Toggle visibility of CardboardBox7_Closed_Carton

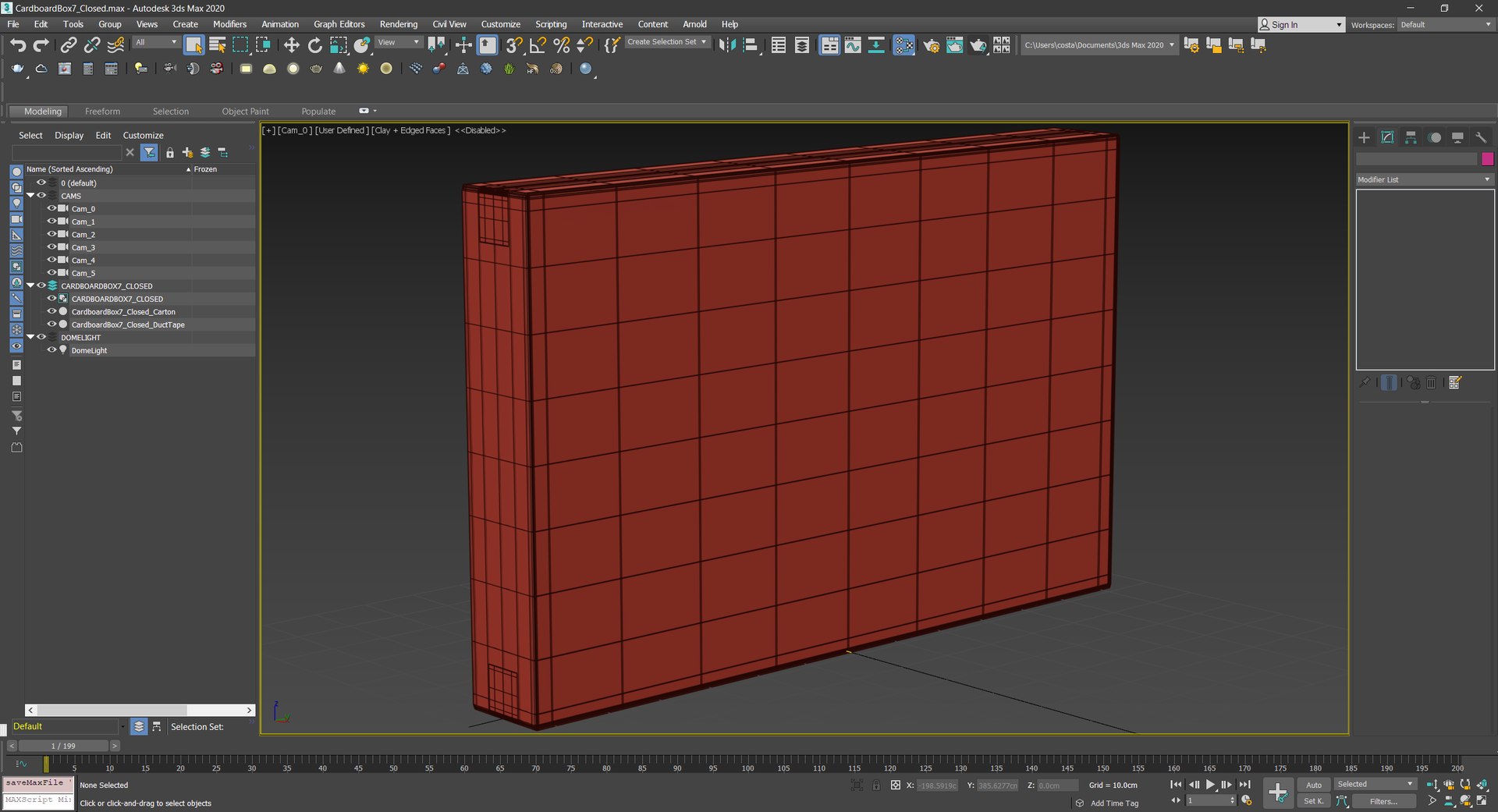(x=51, y=311)
